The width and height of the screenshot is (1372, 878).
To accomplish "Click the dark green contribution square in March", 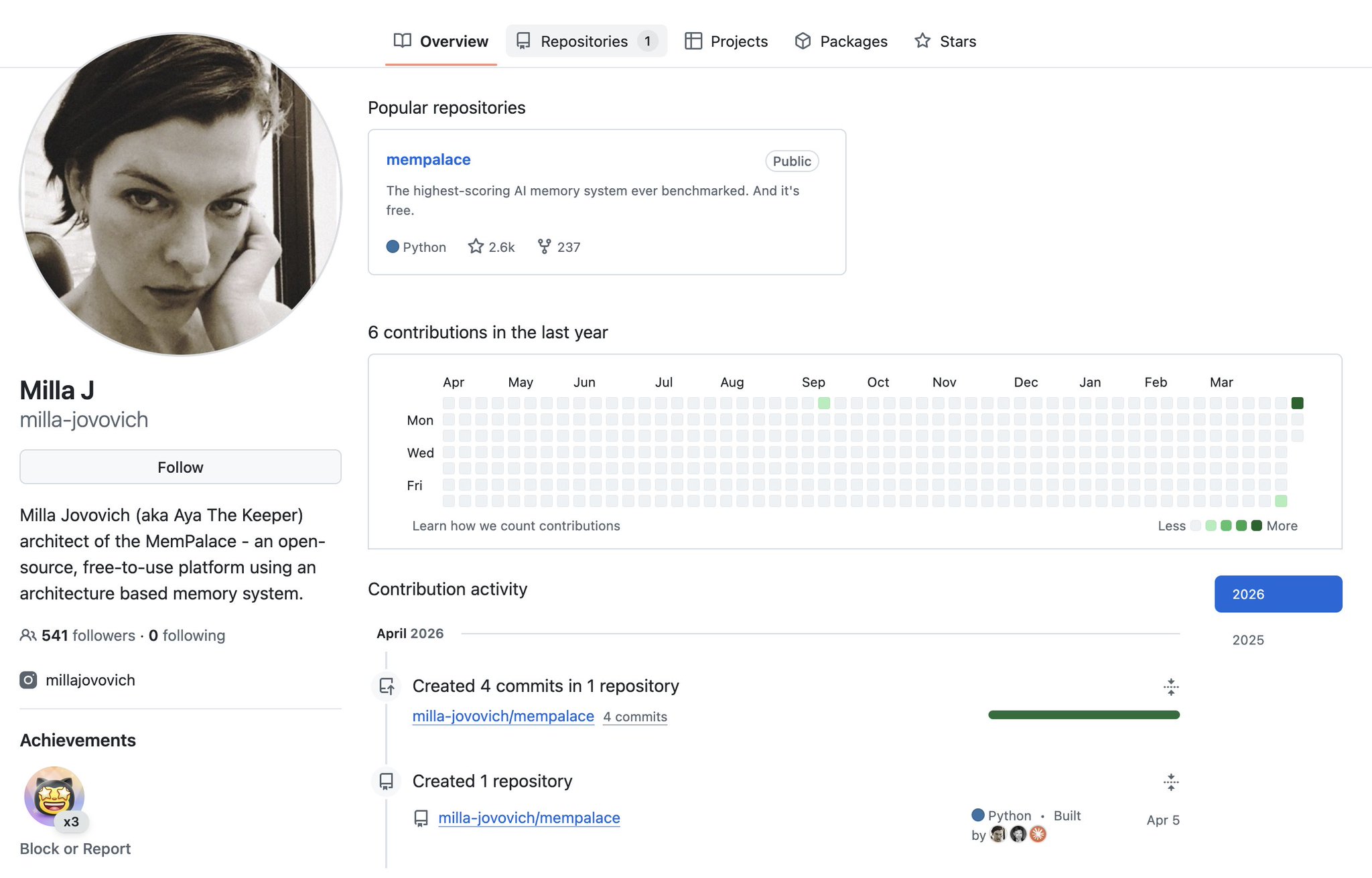I will (x=1297, y=403).
